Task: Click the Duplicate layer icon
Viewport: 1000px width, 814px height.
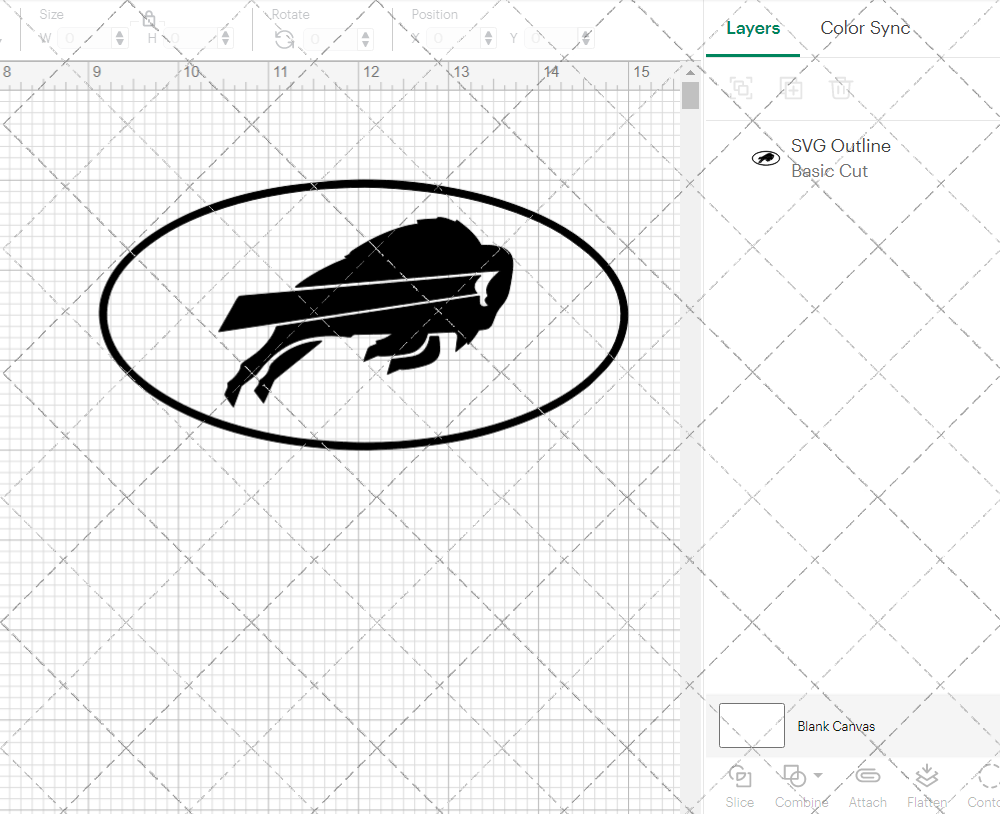Action: [x=791, y=88]
